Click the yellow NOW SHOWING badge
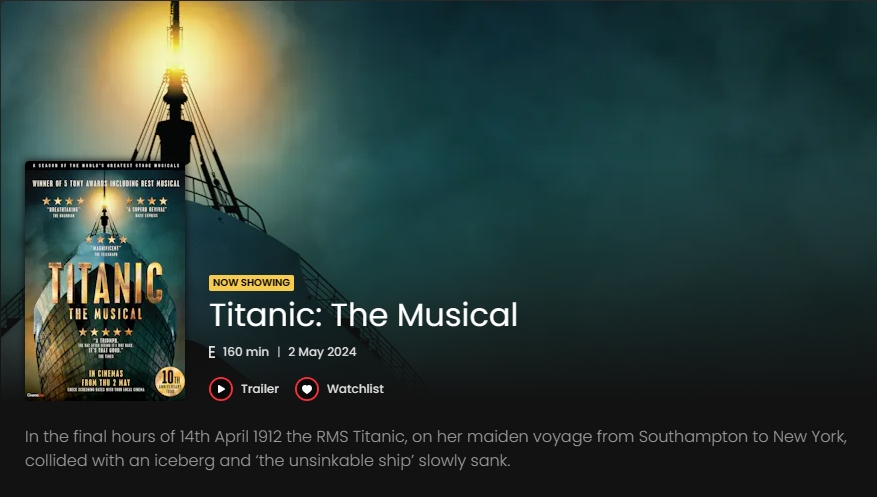 (251, 283)
